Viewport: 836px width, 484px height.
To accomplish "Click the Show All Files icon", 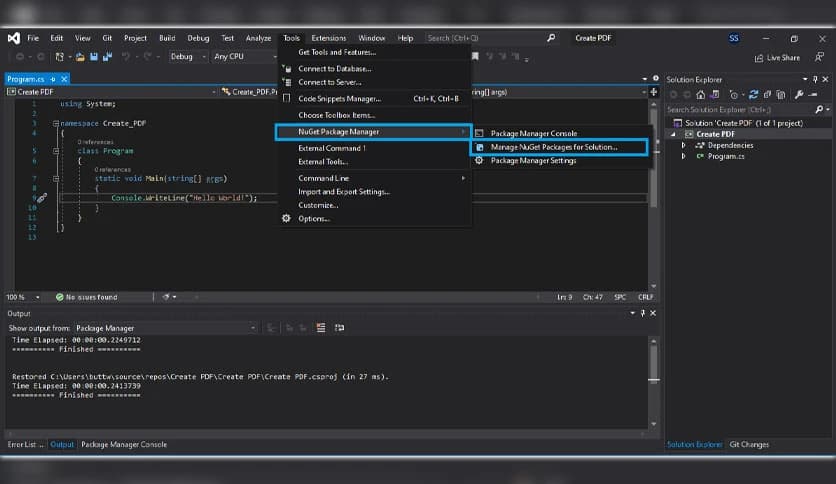I will 781,95.
